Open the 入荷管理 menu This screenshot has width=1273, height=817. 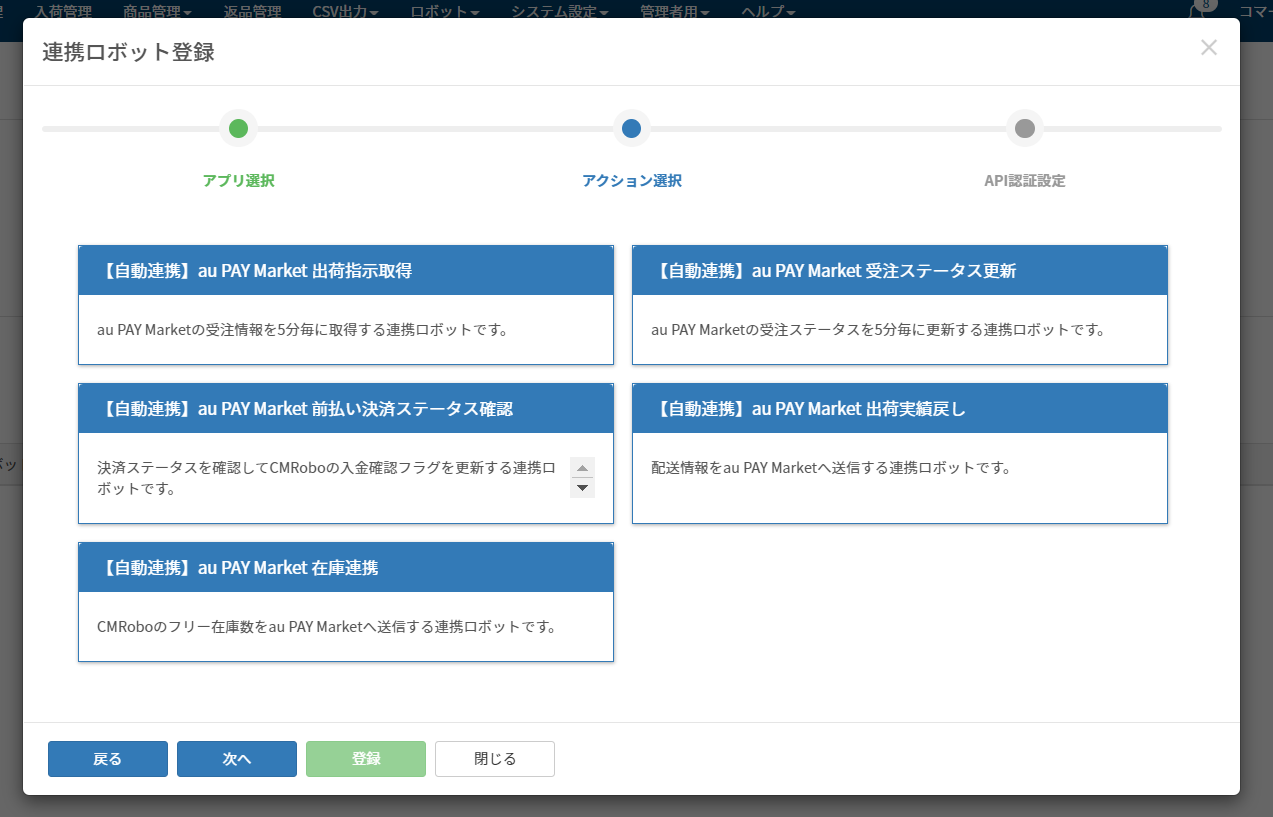(63, 12)
